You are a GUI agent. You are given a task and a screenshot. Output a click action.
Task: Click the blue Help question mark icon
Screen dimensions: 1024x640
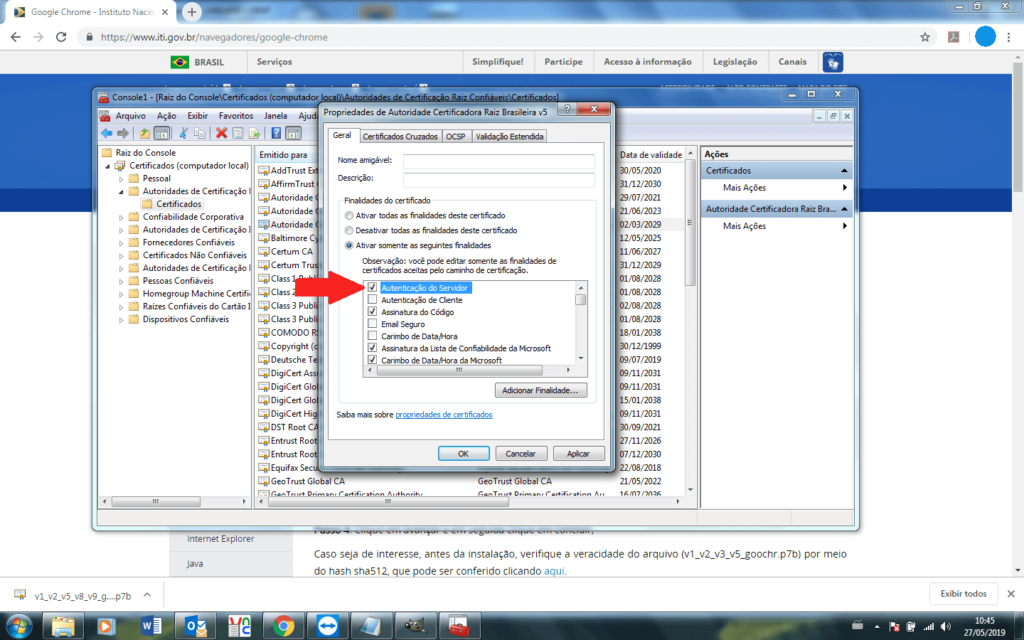276,133
